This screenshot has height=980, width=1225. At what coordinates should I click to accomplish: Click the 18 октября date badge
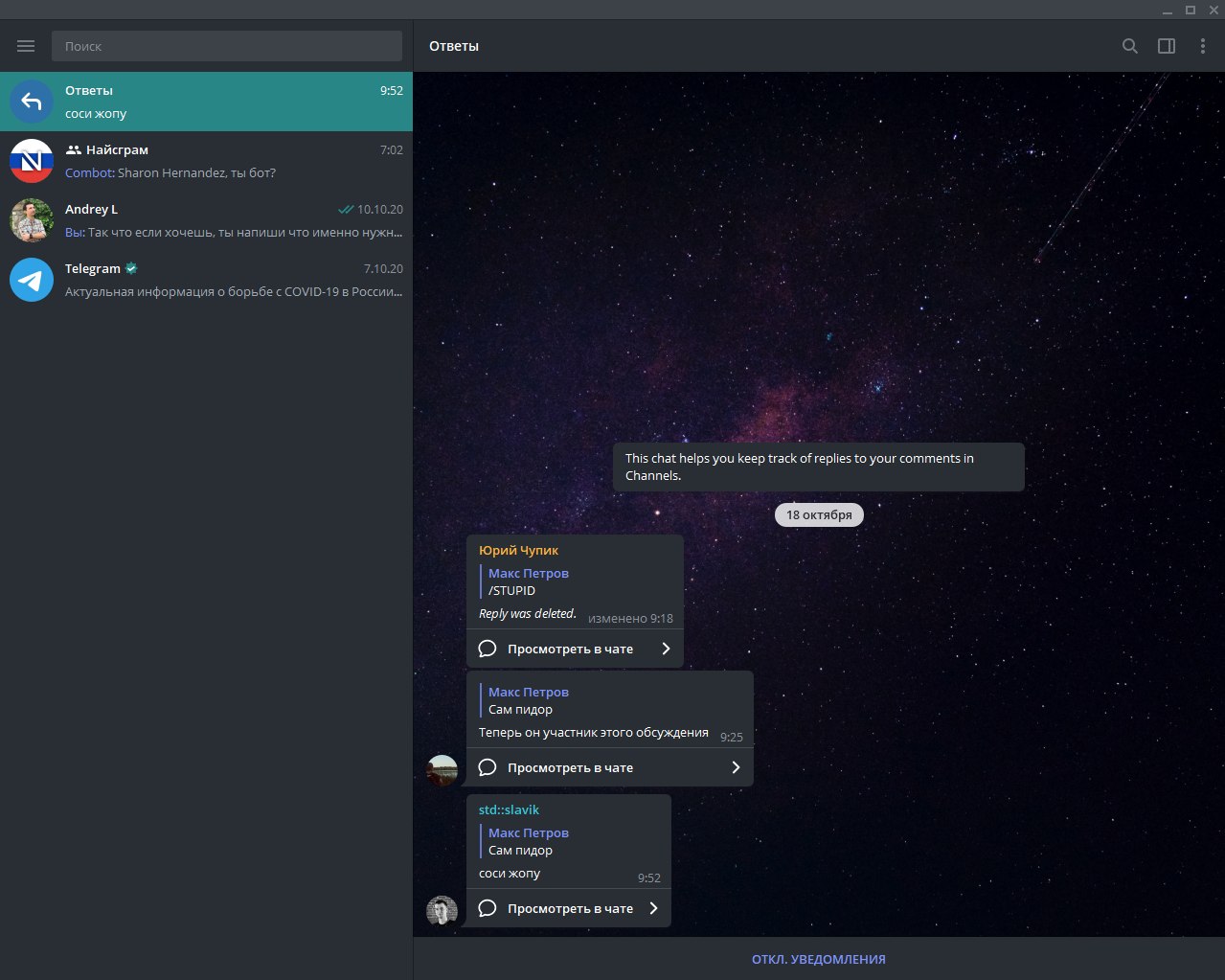[x=819, y=514]
